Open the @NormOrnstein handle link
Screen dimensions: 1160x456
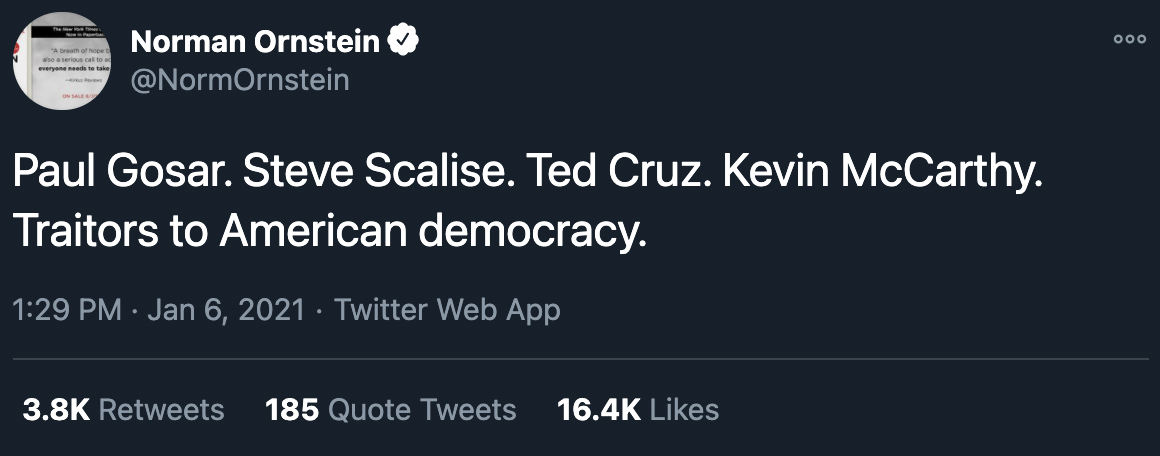tap(240, 80)
